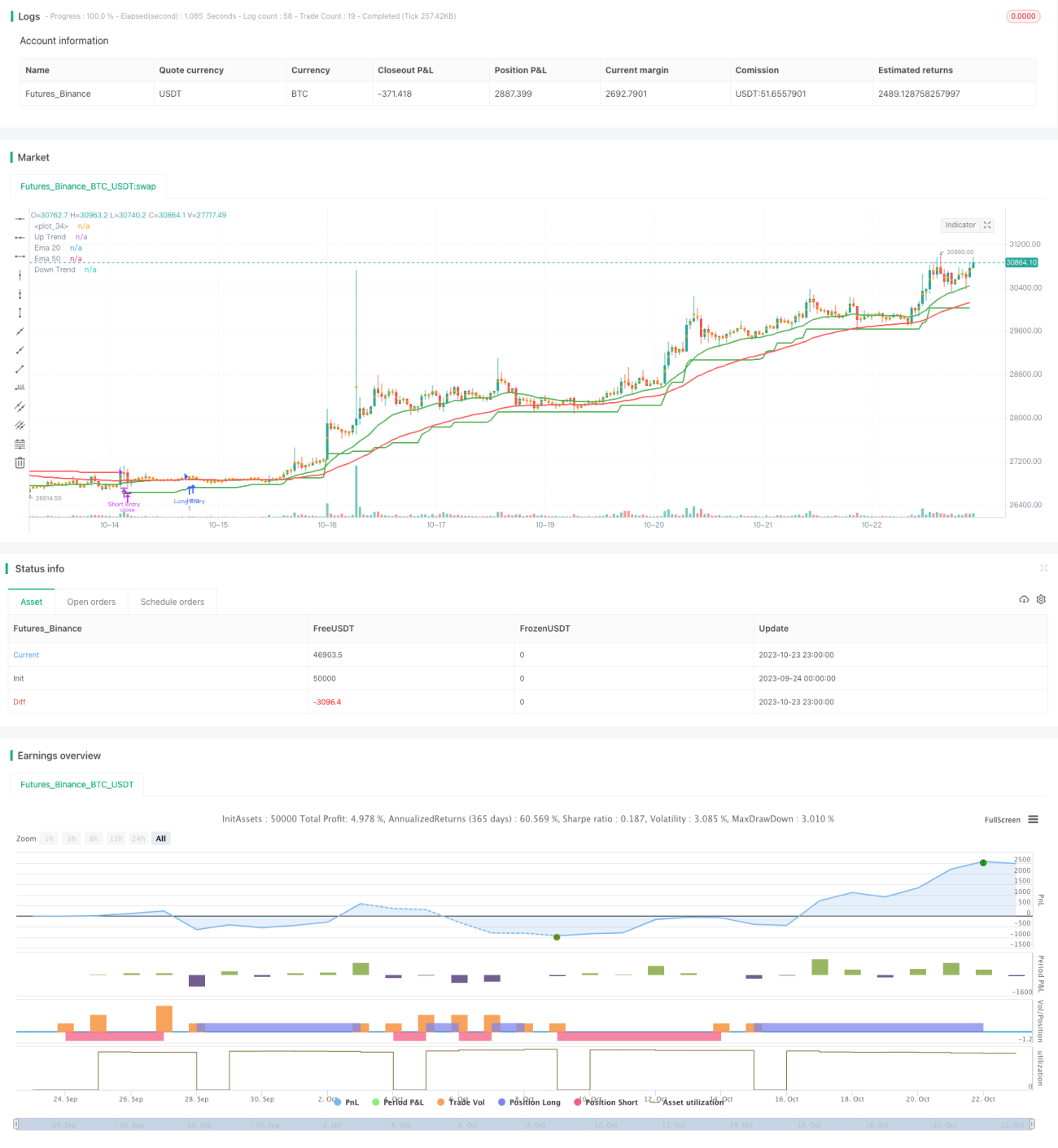The height and width of the screenshot is (1148, 1058).
Task: Set zoom range to All
Action: click(161, 839)
